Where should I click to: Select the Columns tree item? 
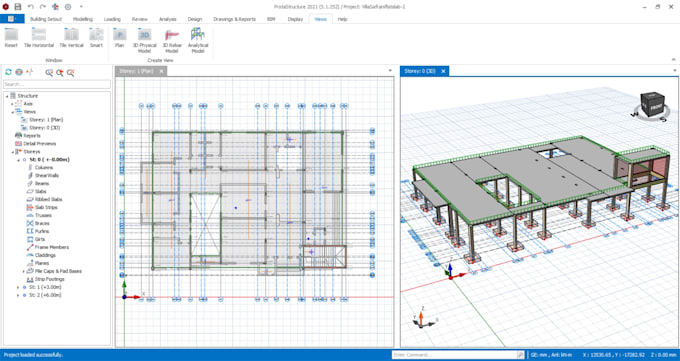44,167
